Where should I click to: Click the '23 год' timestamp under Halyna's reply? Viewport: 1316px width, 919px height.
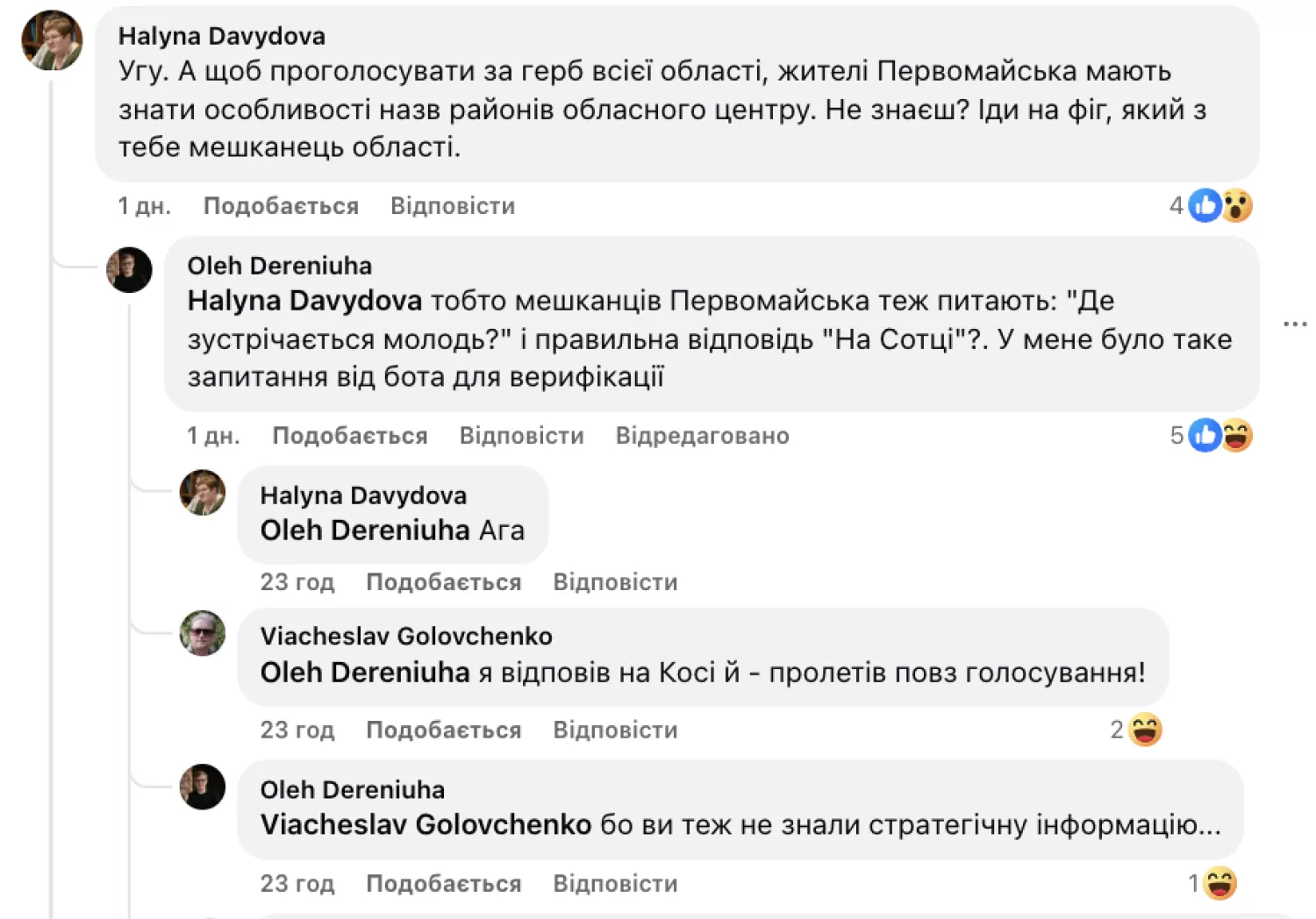[297, 581]
